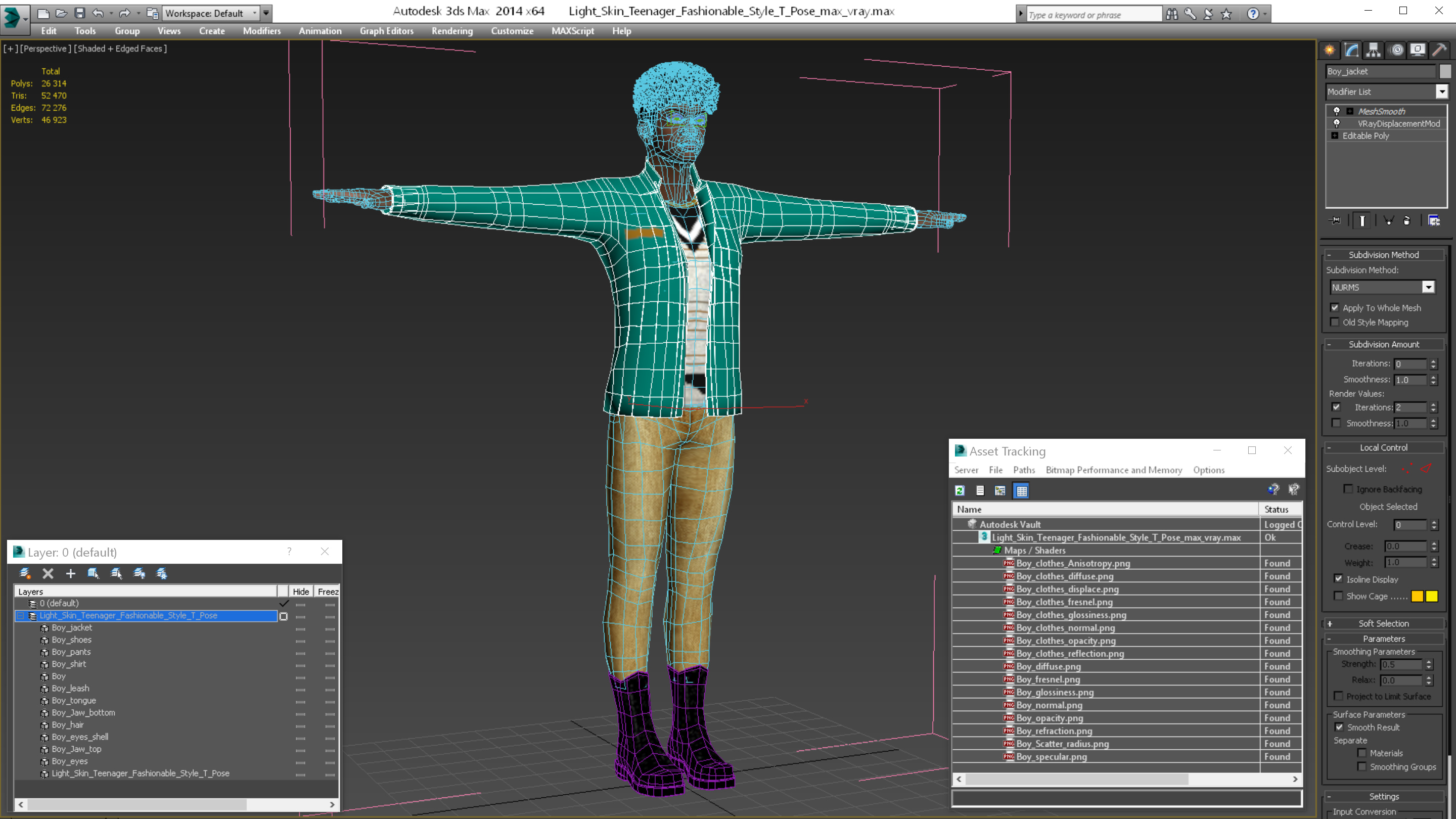Click Add Selected Objects plus icon in Layer dialog

click(x=71, y=573)
